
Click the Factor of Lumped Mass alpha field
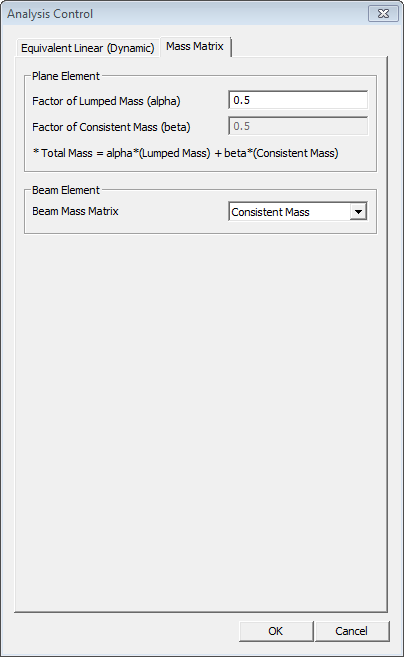298,100
